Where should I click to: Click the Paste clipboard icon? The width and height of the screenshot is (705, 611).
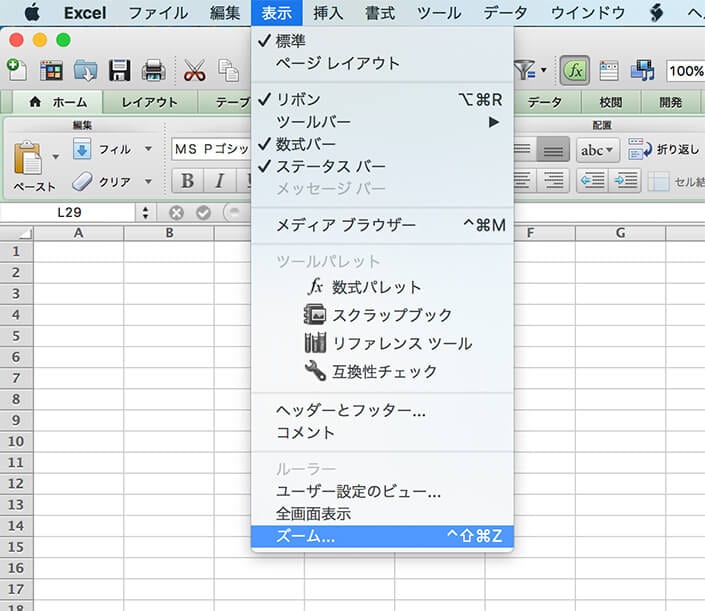(28, 157)
